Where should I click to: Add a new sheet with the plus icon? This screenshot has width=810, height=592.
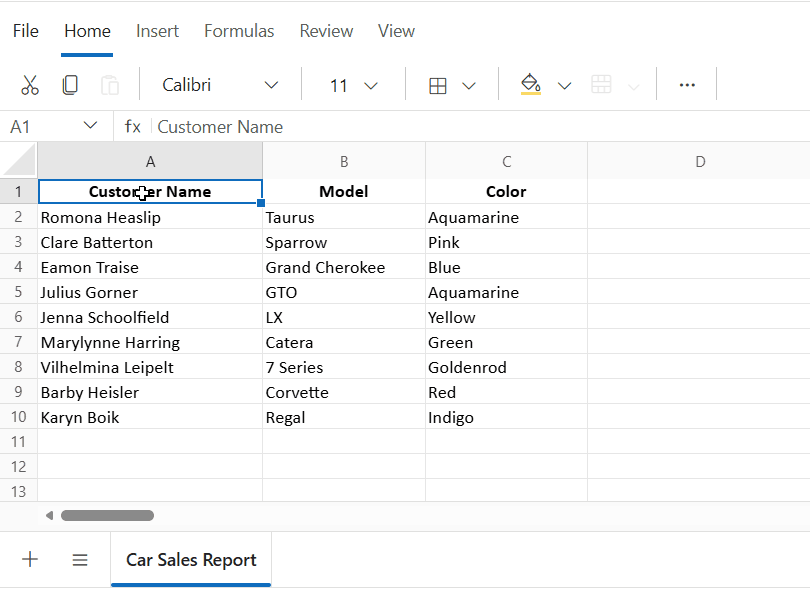29,559
